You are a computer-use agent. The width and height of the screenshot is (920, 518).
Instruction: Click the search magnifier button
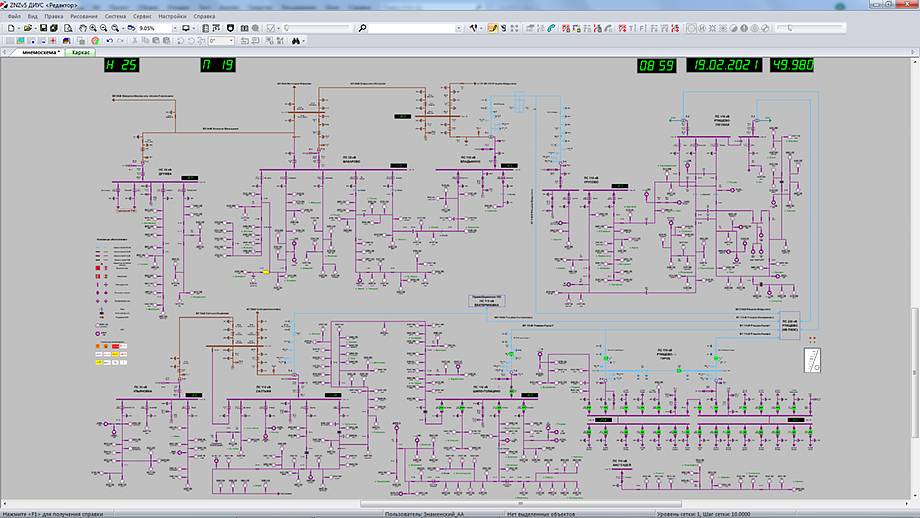click(362, 28)
